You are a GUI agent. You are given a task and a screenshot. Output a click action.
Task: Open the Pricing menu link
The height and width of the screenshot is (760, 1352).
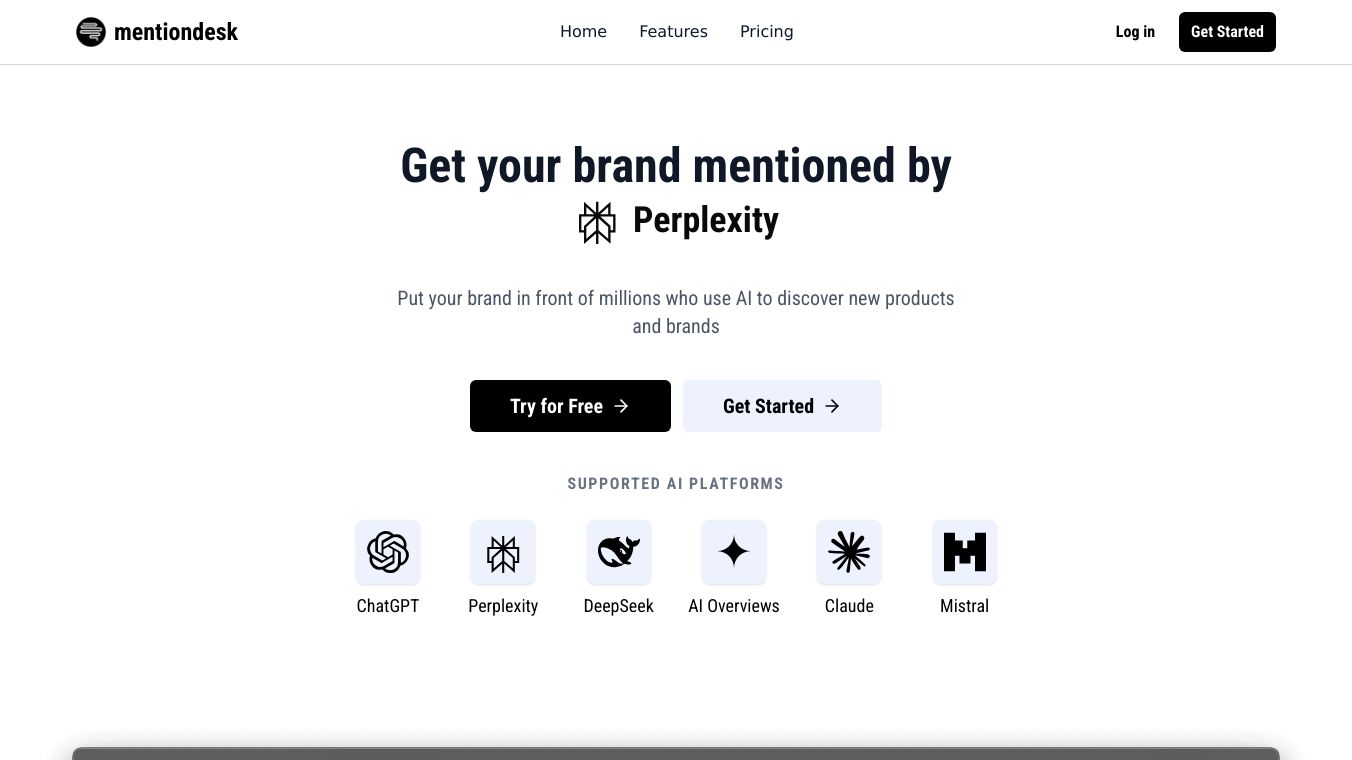pyautogui.click(x=766, y=32)
